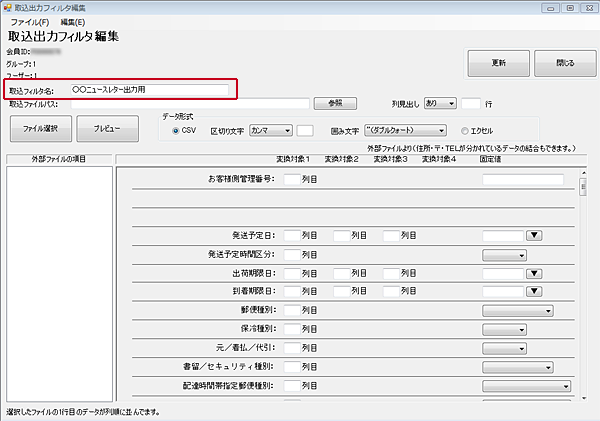Click the ファイル選択 button
600x421 pixels.
[x=41, y=129]
